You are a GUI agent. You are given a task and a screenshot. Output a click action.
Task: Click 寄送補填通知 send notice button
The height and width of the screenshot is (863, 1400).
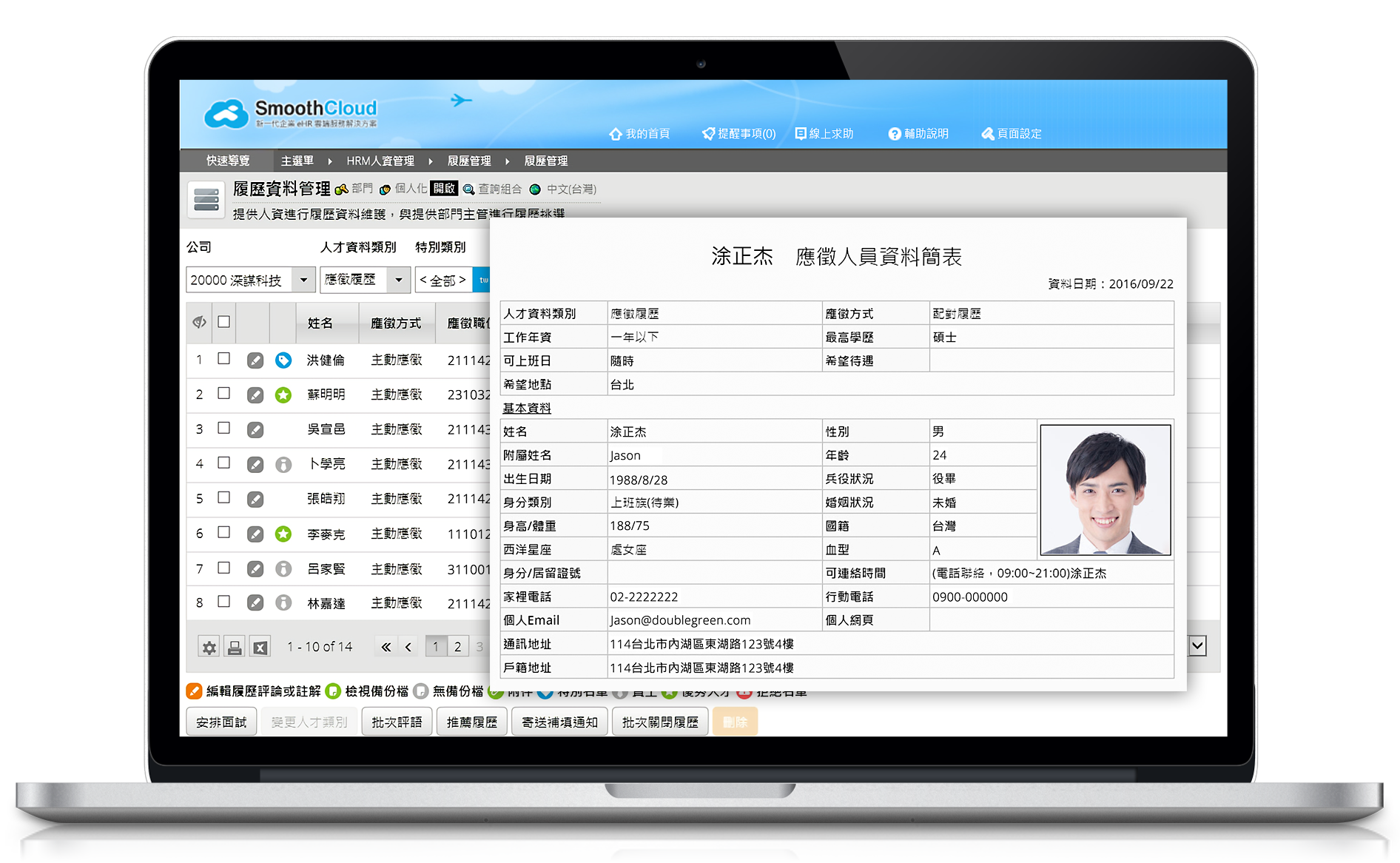(x=559, y=722)
